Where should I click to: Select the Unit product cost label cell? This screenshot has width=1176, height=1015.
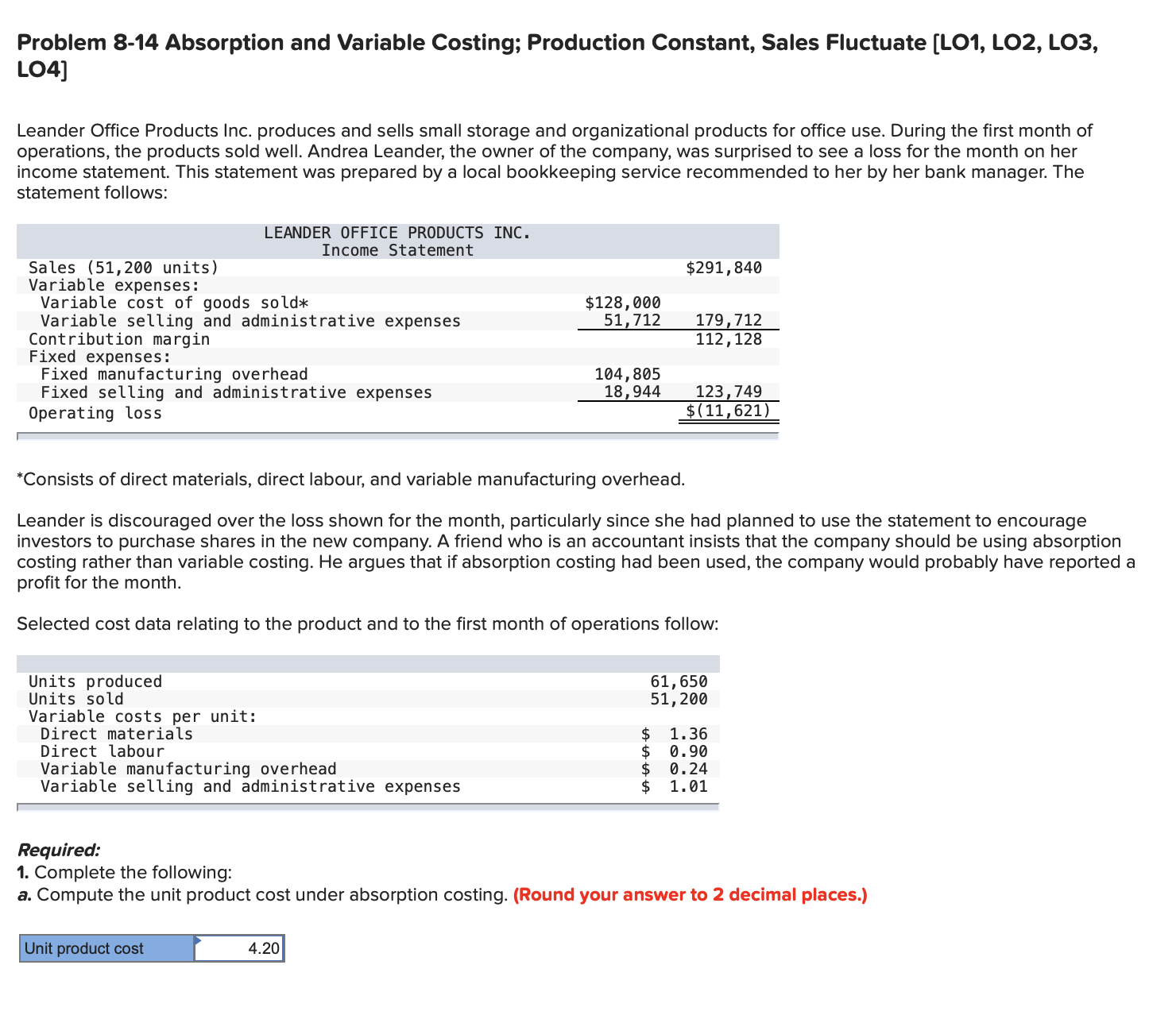(103, 947)
